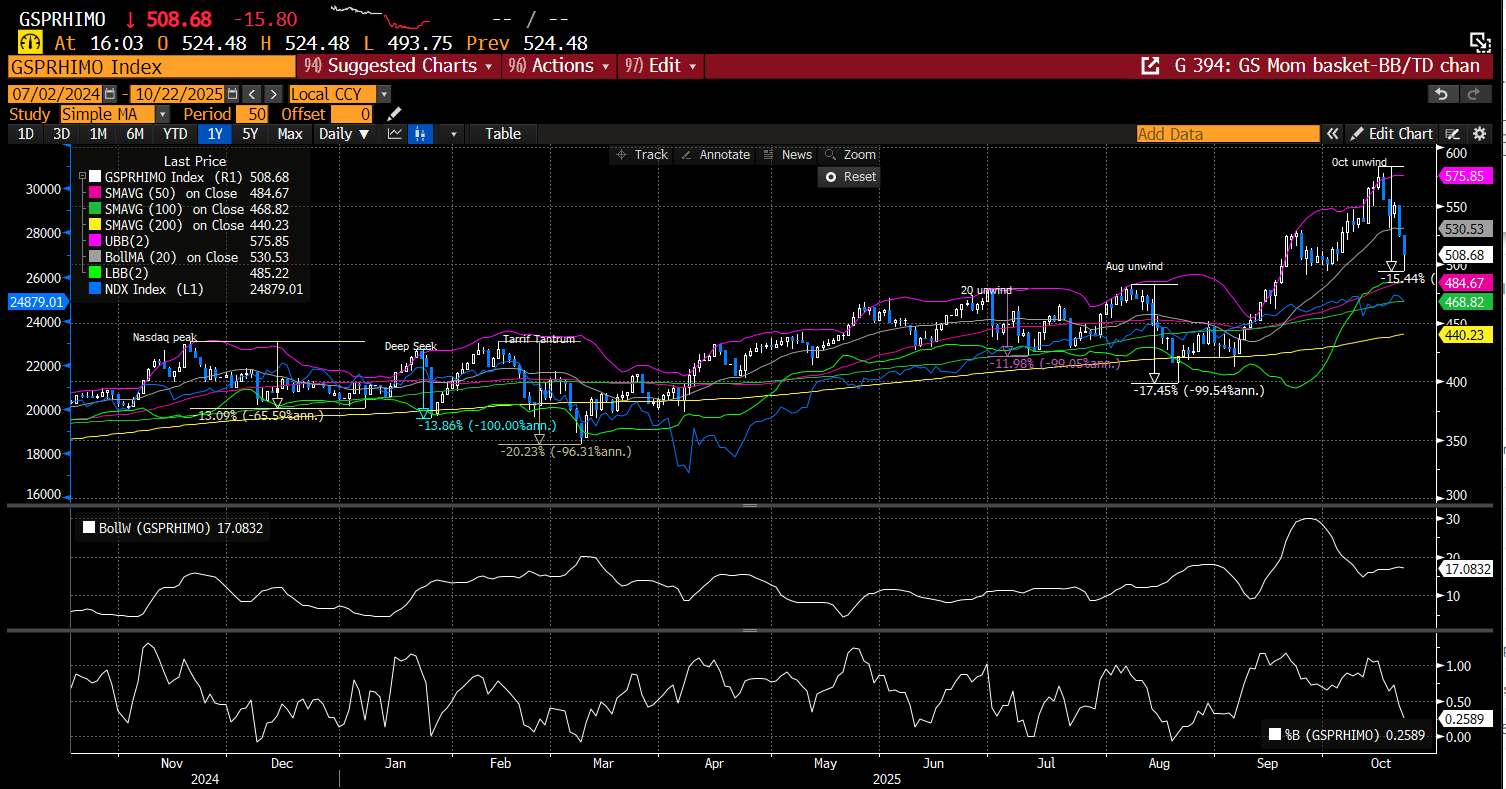Click the Edit Chart button

1391,134
